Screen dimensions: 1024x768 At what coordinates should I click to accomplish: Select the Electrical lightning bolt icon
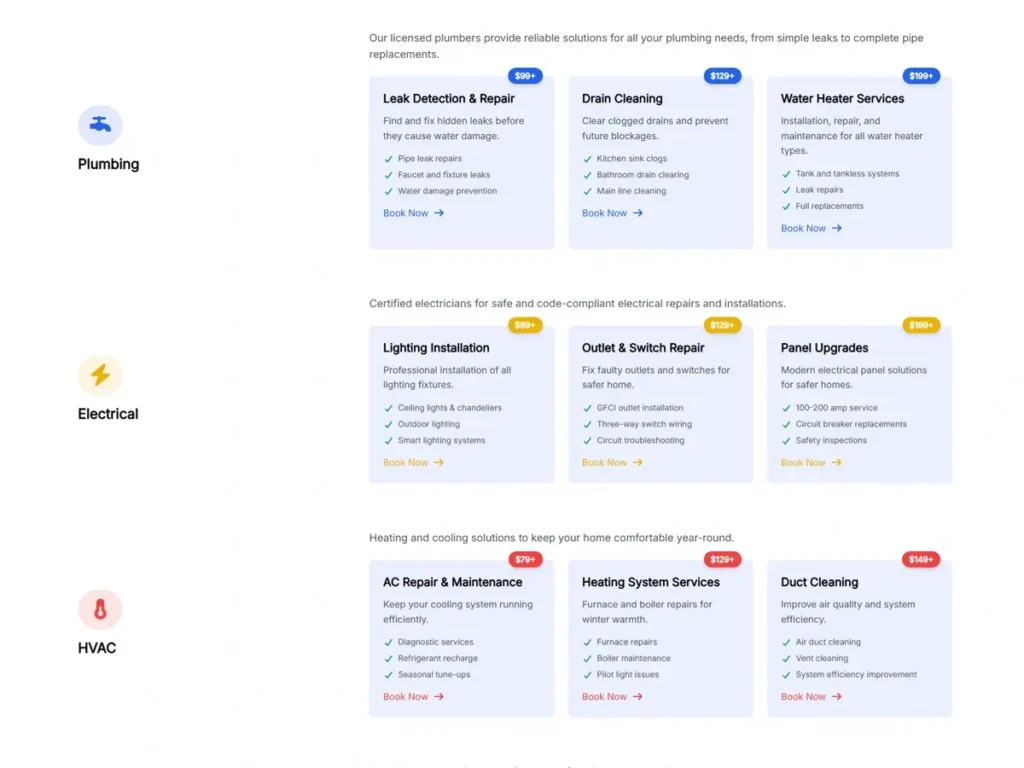click(x=100, y=374)
